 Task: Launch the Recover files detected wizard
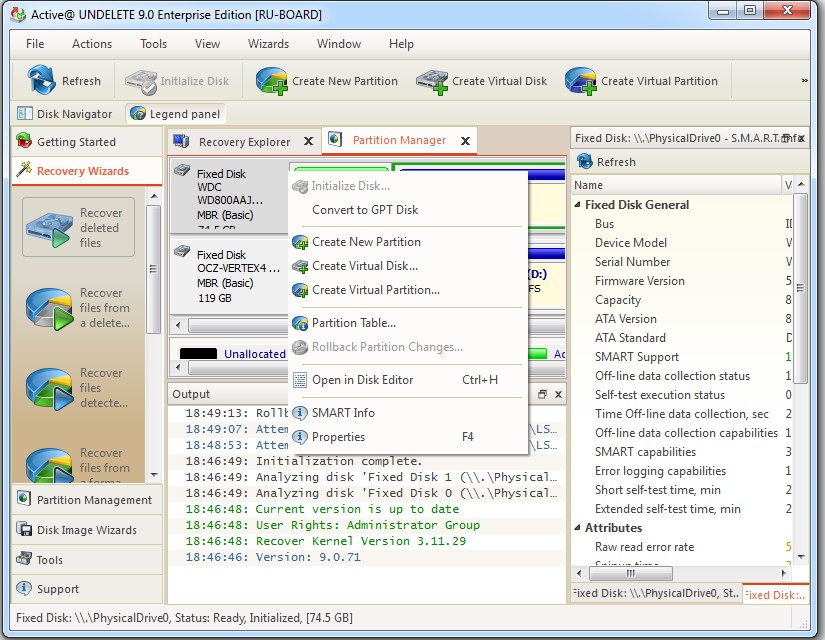tap(78, 388)
